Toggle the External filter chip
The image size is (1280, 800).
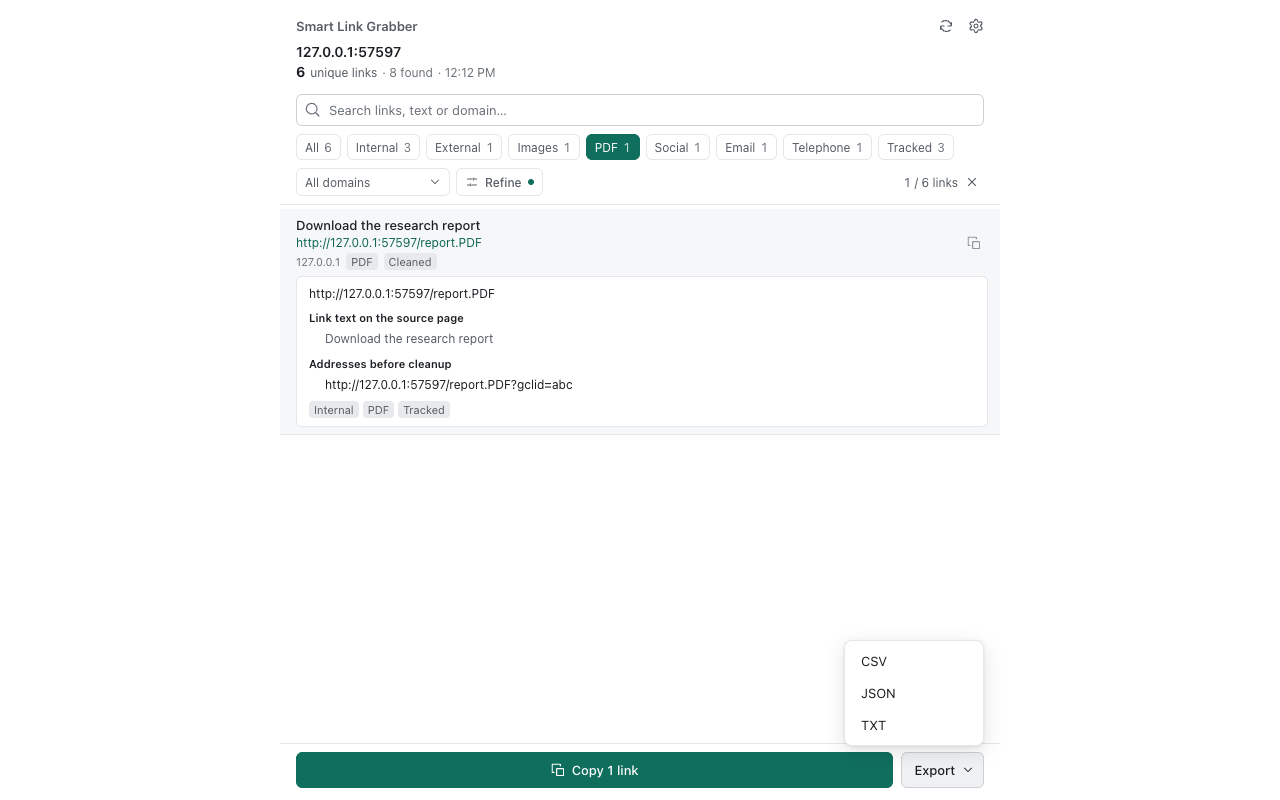(464, 147)
